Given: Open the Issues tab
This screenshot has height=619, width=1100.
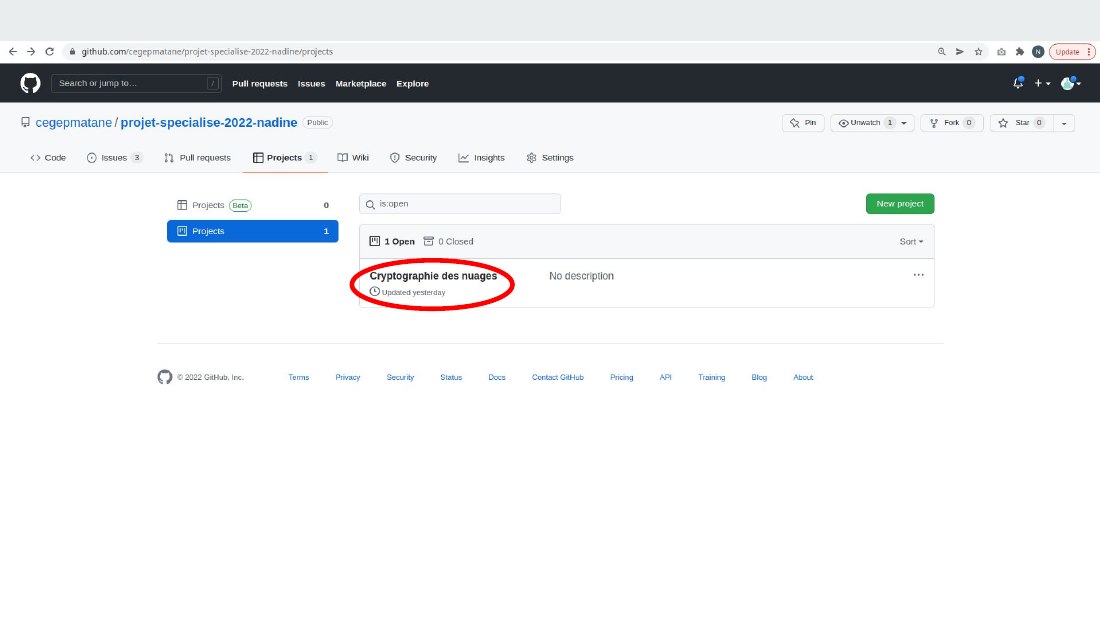Looking at the screenshot, I should pos(114,158).
